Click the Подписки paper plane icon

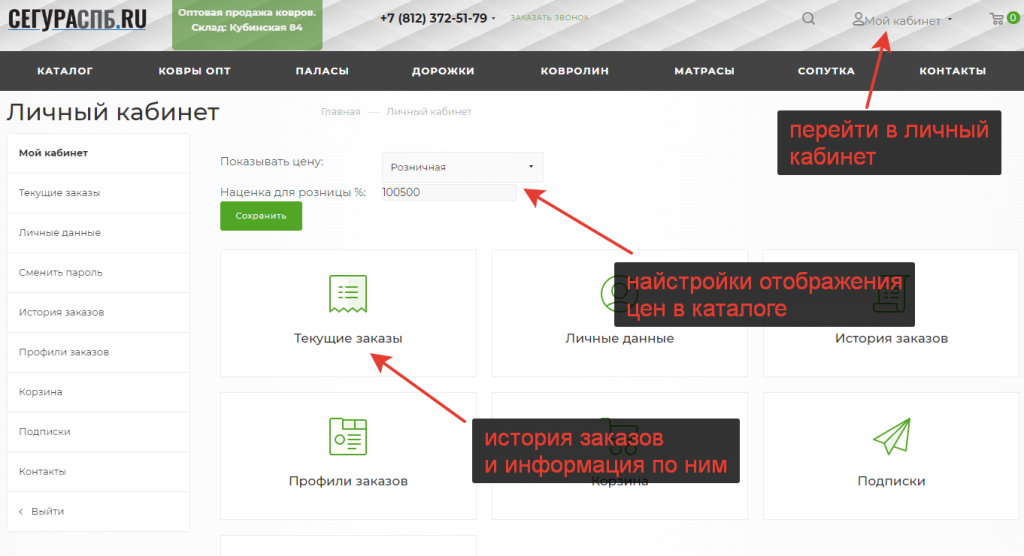(890, 436)
